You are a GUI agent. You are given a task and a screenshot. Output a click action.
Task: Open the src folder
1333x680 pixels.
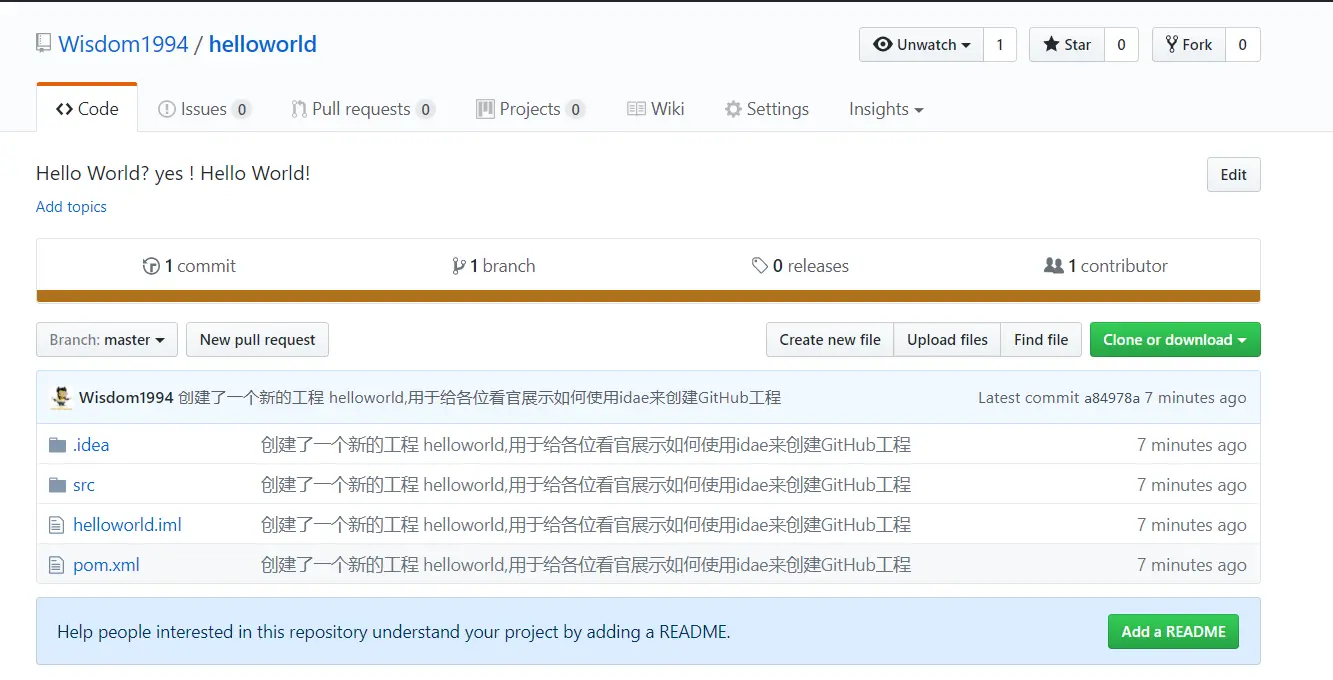pos(84,485)
